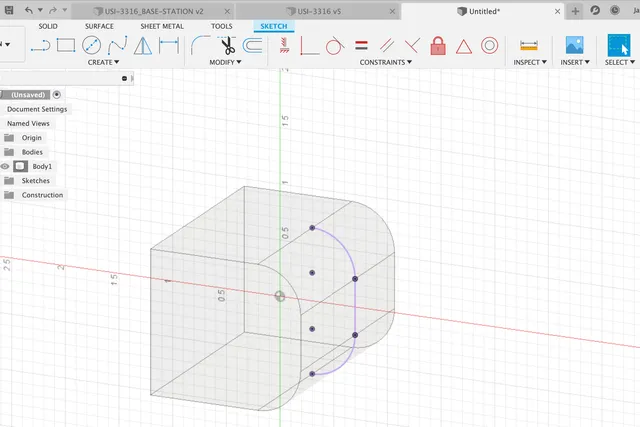Apply the Equal constraint
The height and width of the screenshot is (427, 640).
click(x=361, y=45)
